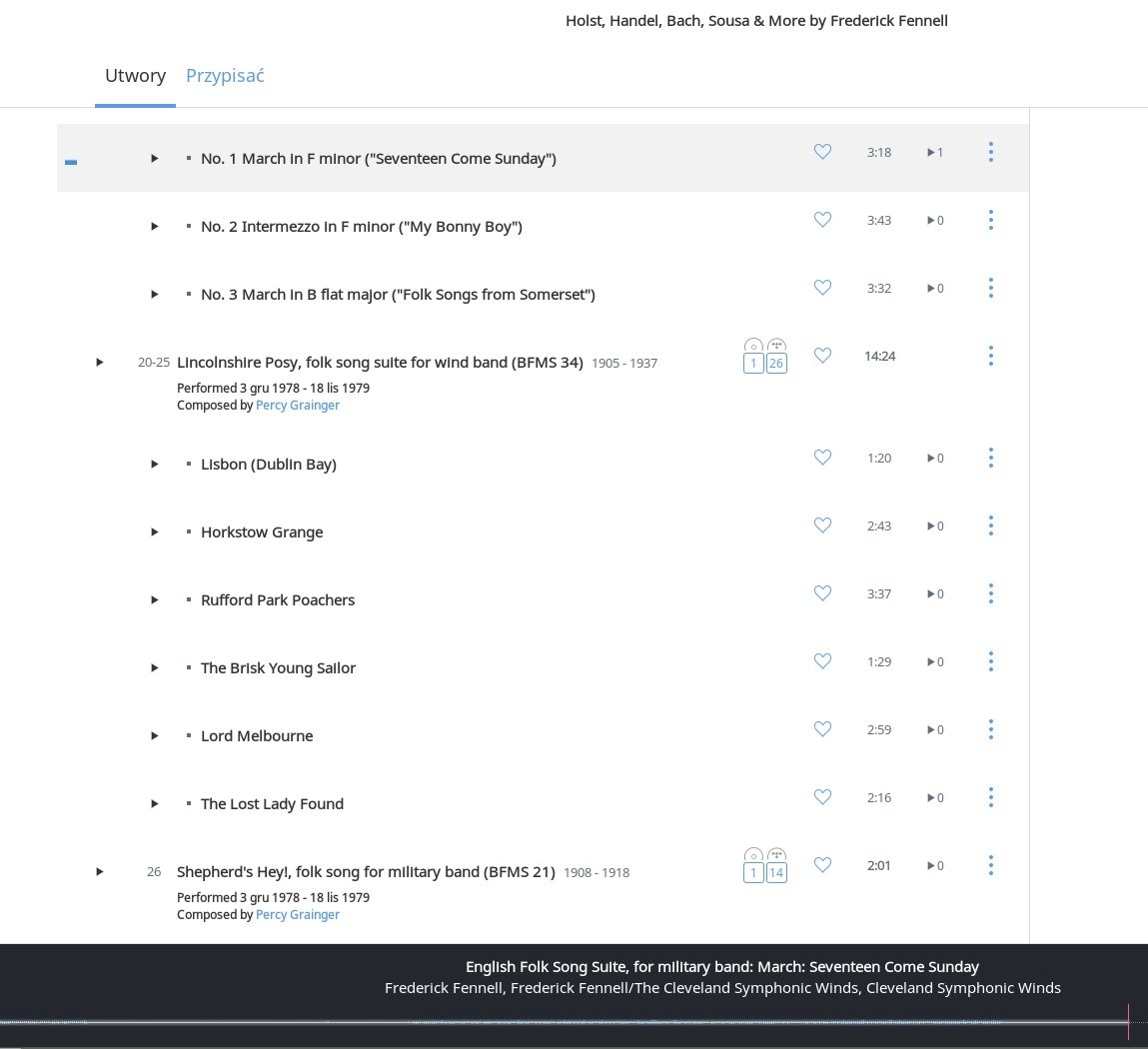This screenshot has height=1049, width=1148.
Task: Play No. 1 March in F minor
Action: click(155, 158)
